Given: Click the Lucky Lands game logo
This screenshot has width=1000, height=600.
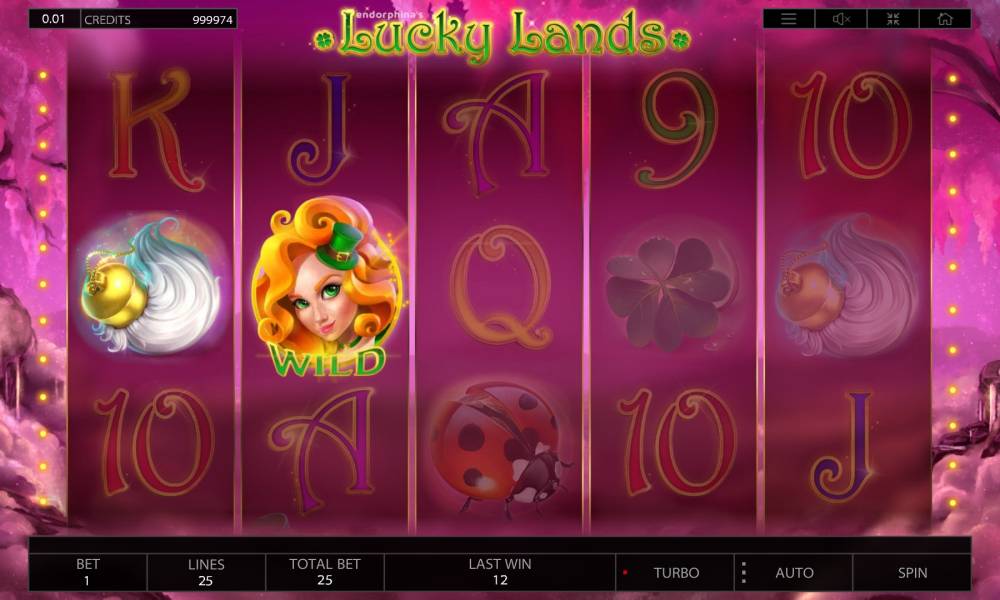Looking at the screenshot, I should [501, 33].
